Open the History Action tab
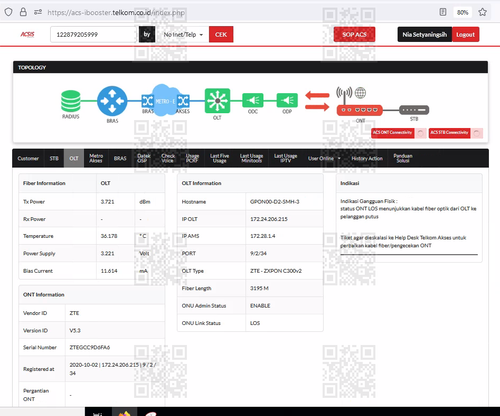The image size is (500, 416). [367, 158]
